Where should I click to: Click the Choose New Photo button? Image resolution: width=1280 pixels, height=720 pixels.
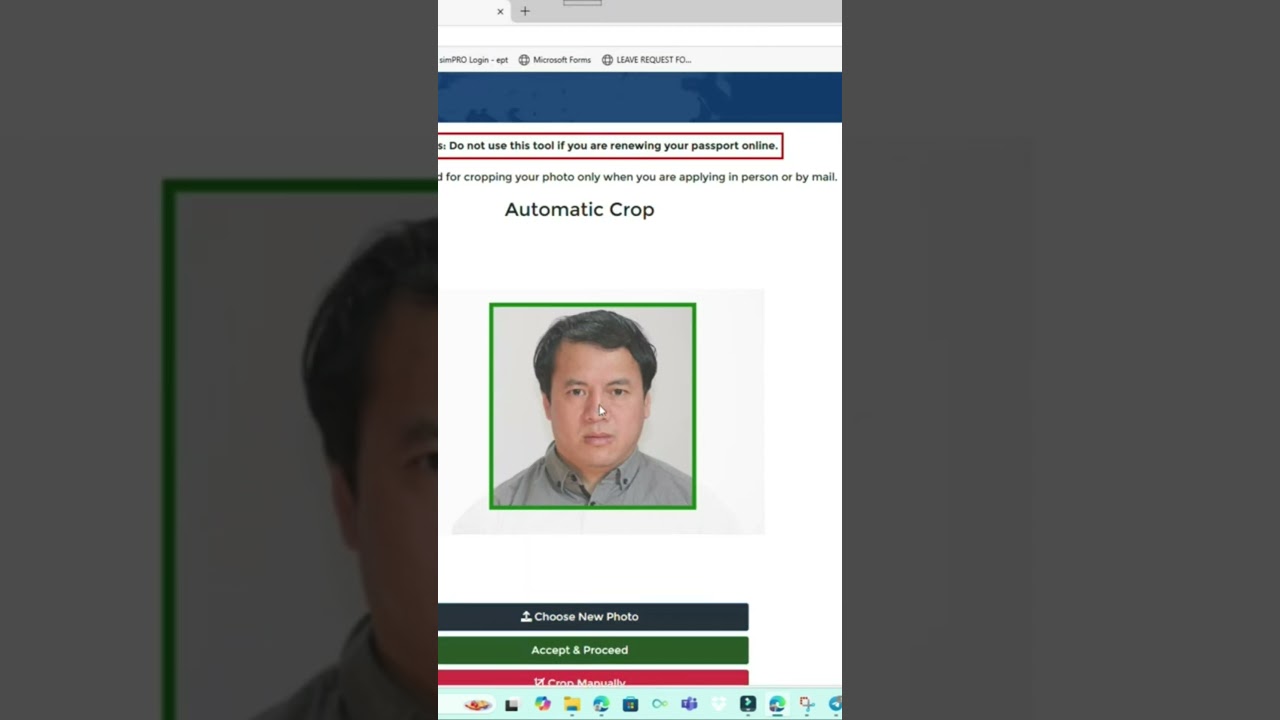[x=593, y=616]
